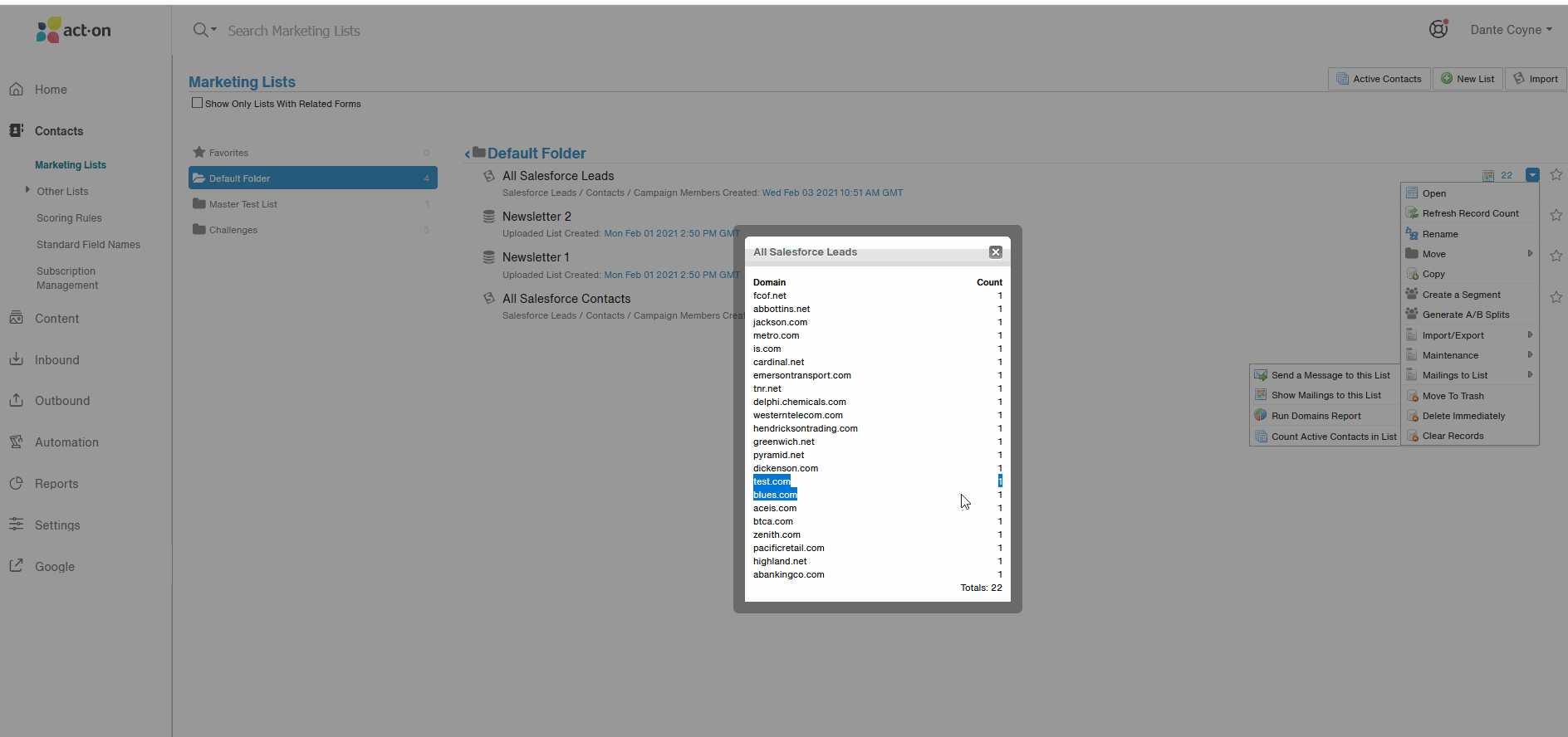Click the emersontransport.com domain row
The image size is (1568, 737).
[877, 375]
